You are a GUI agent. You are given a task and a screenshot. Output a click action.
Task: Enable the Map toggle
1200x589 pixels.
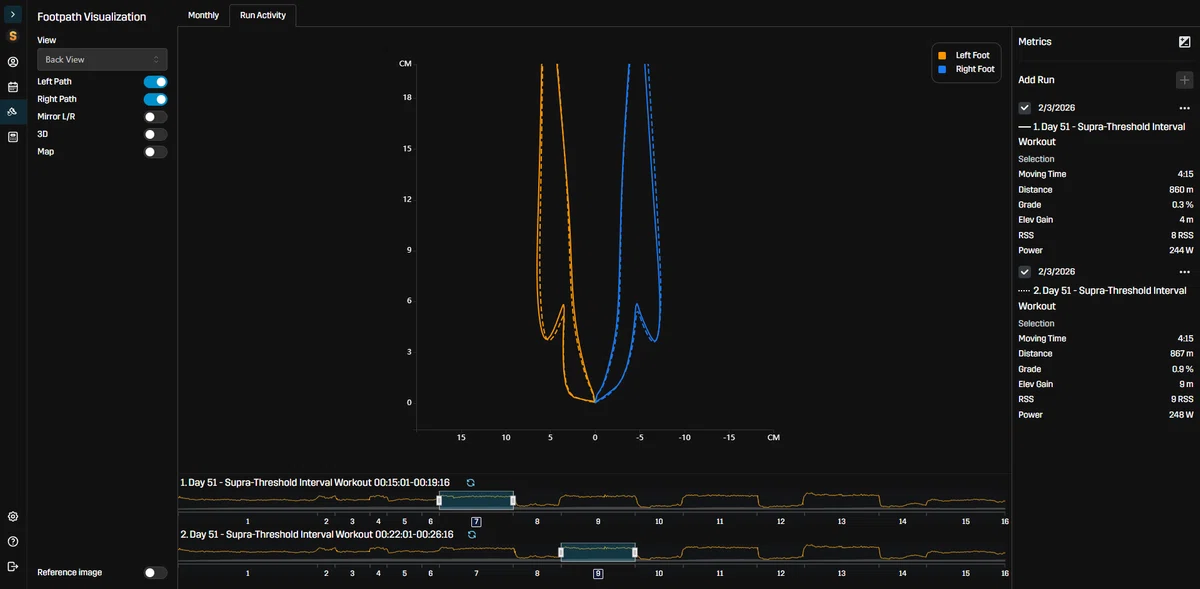(x=155, y=152)
